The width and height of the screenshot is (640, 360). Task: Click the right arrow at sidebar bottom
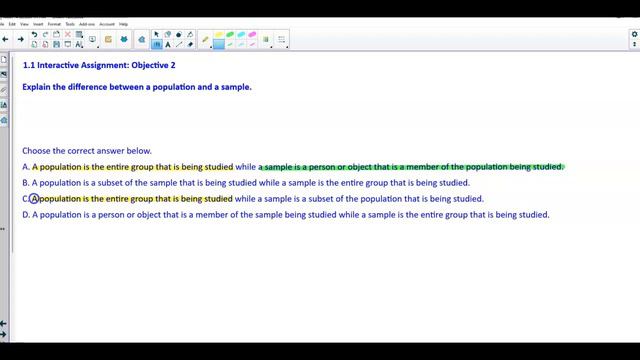(x=3, y=335)
